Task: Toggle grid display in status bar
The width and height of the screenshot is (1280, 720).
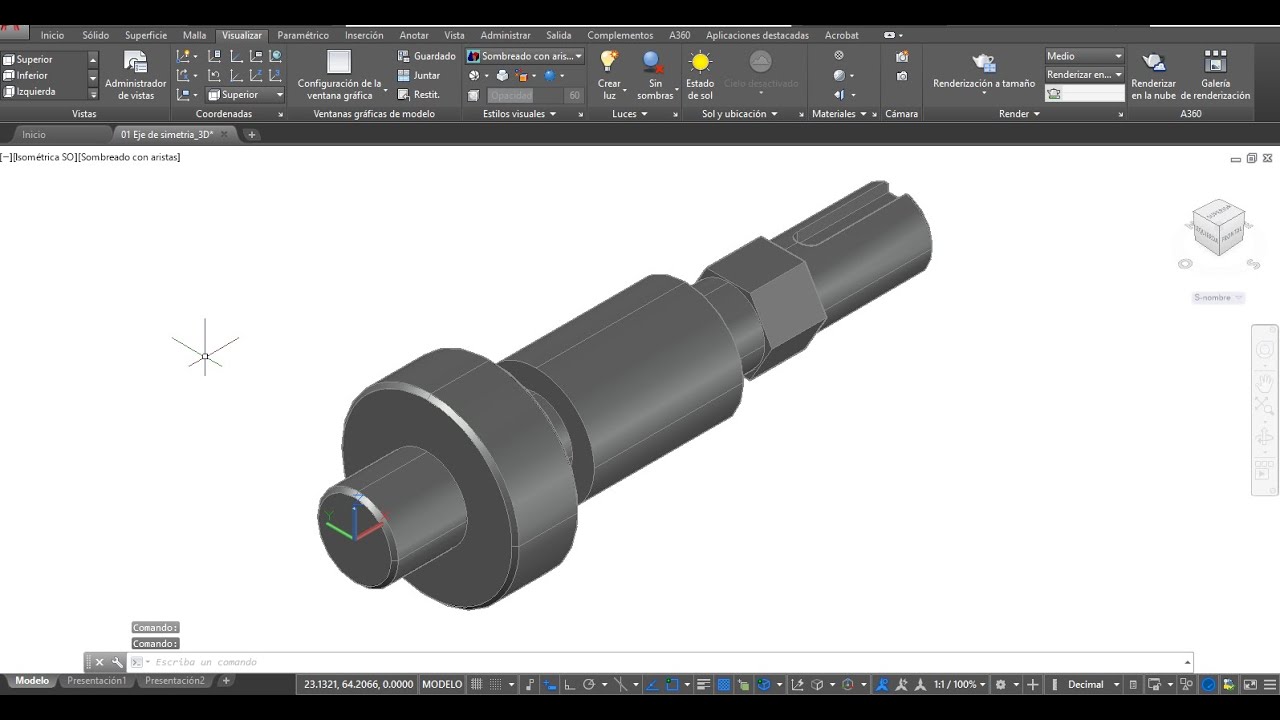Action: (x=476, y=685)
